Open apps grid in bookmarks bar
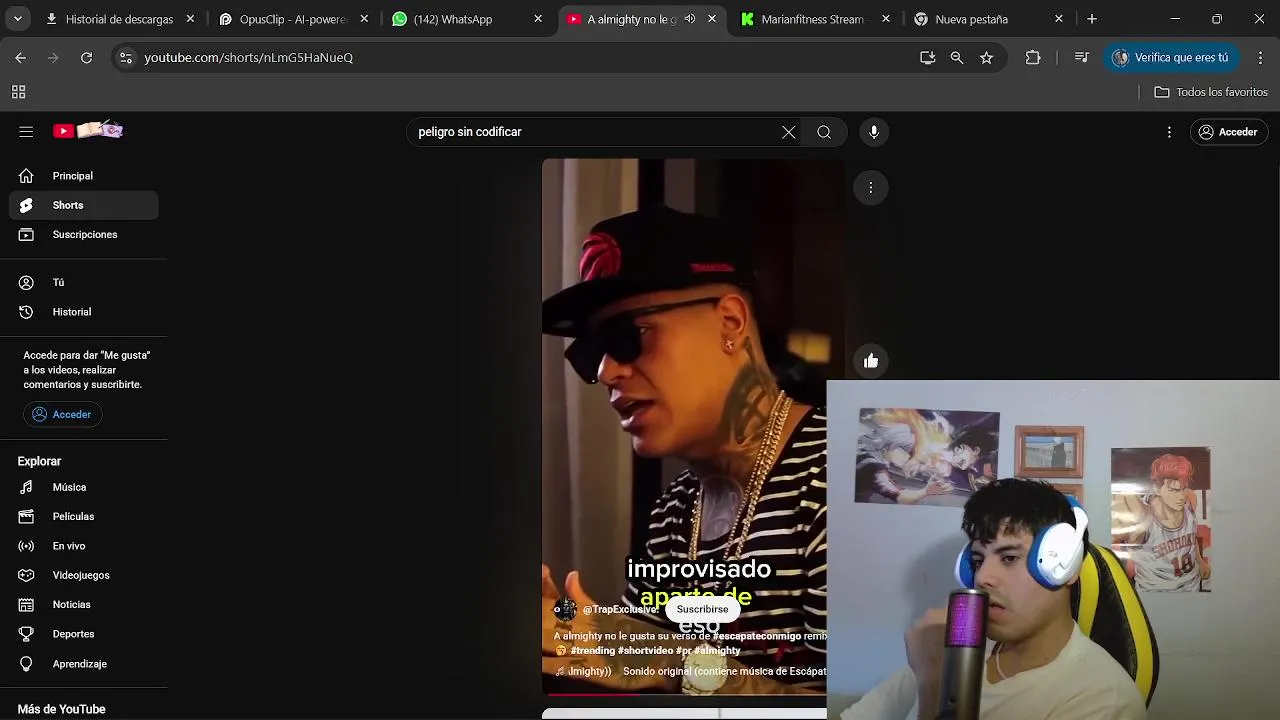The height and width of the screenshot is (720, 1280). (18, 92)
